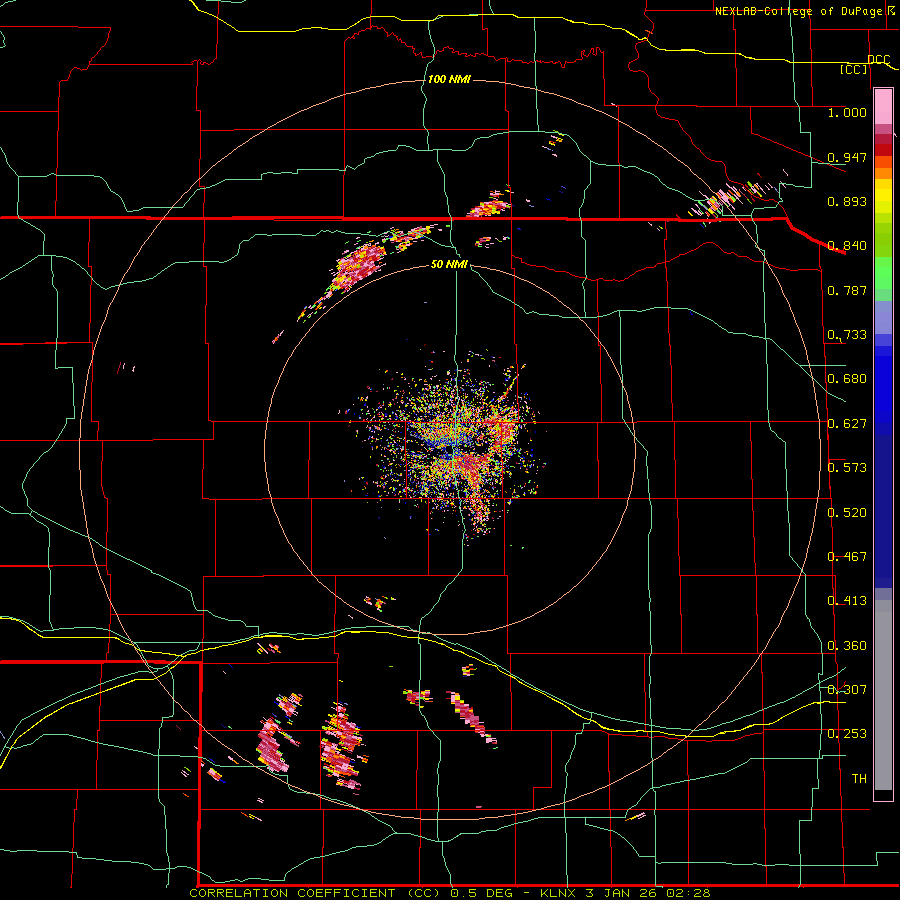
Task: Click the 0.893 value on the color scale
Action: pos(847,201)
